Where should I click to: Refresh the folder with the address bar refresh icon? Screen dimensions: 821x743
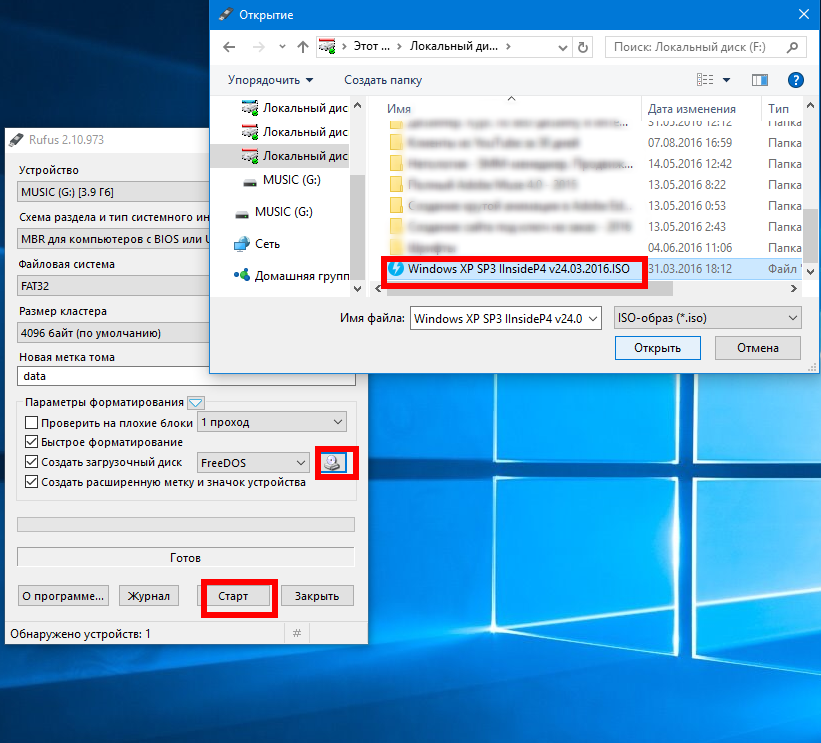coord(584,47)
